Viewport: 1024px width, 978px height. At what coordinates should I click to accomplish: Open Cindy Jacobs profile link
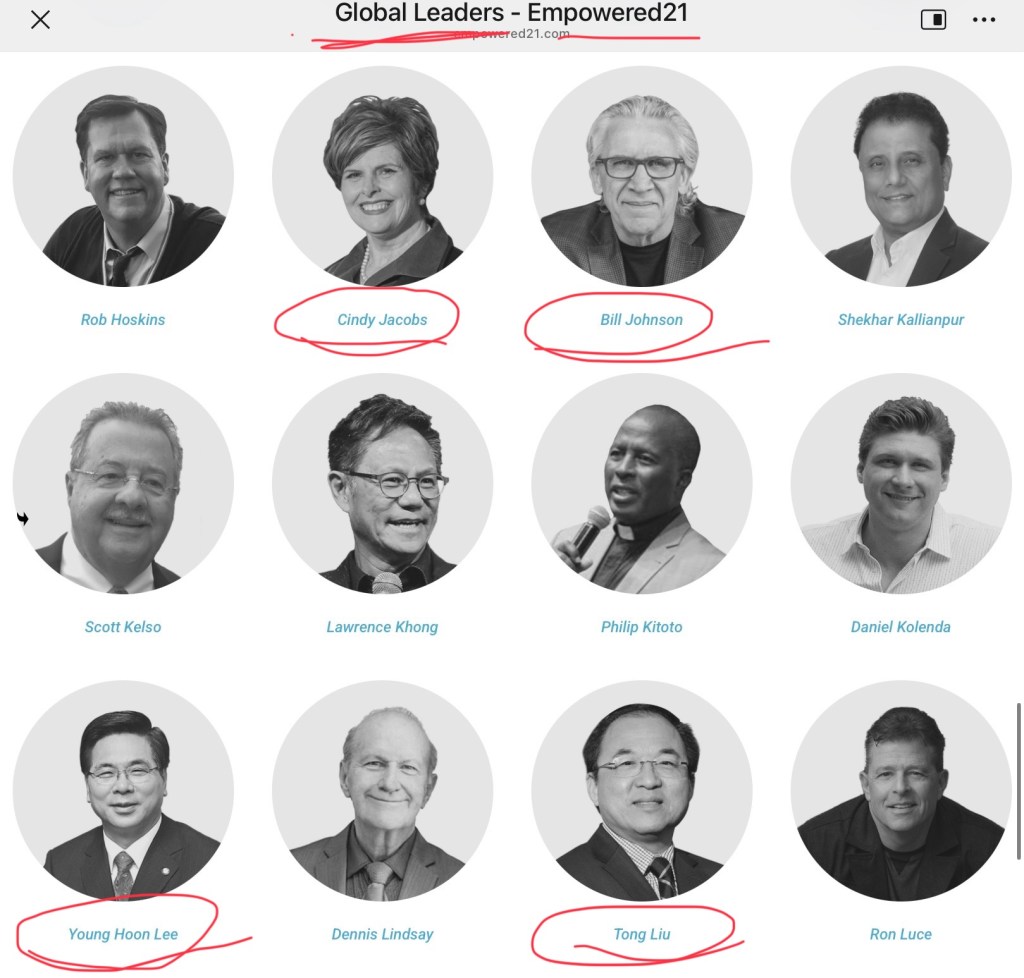(382, 319)
